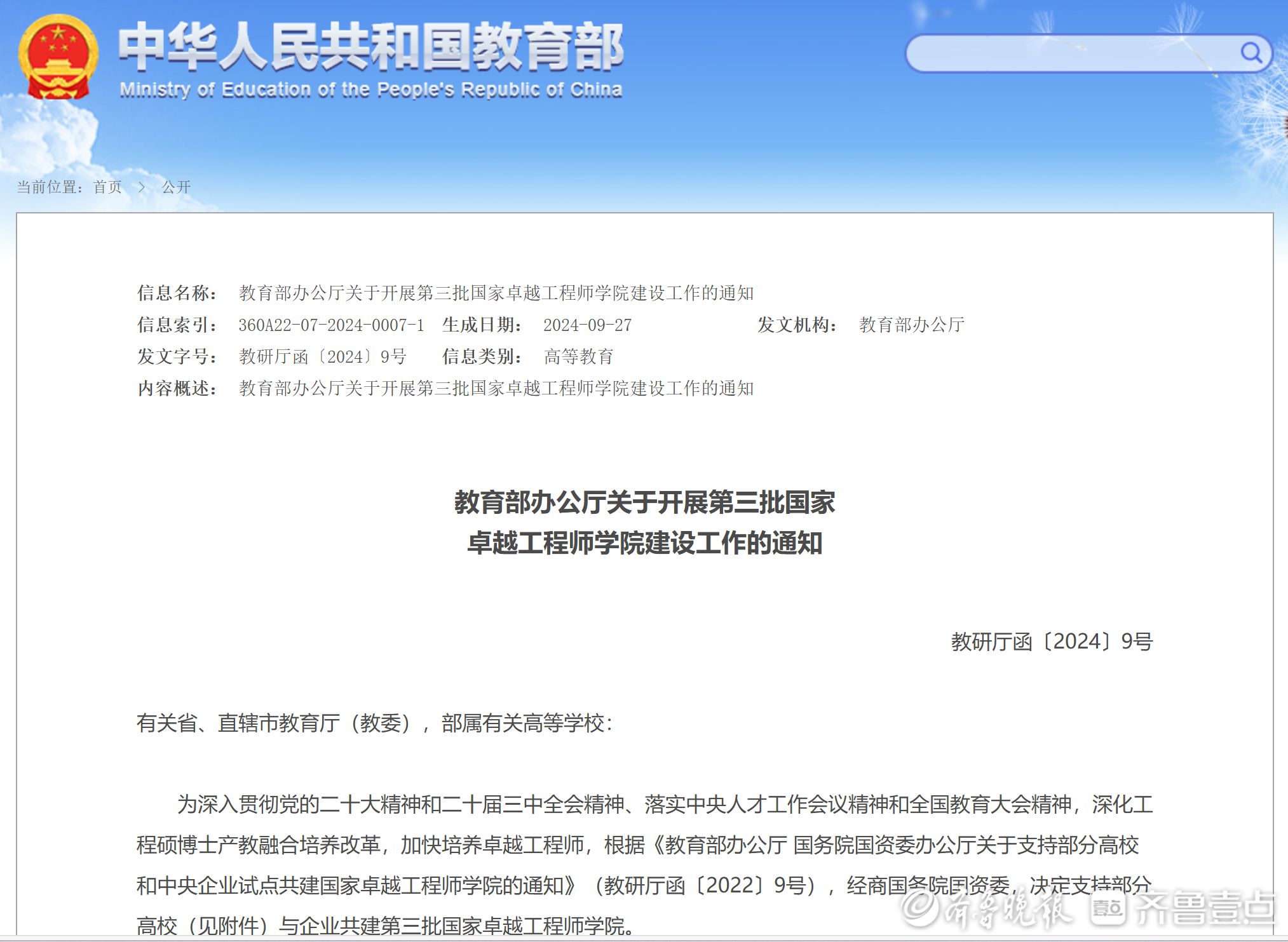Click the national emblem logo

coord(58,57)
